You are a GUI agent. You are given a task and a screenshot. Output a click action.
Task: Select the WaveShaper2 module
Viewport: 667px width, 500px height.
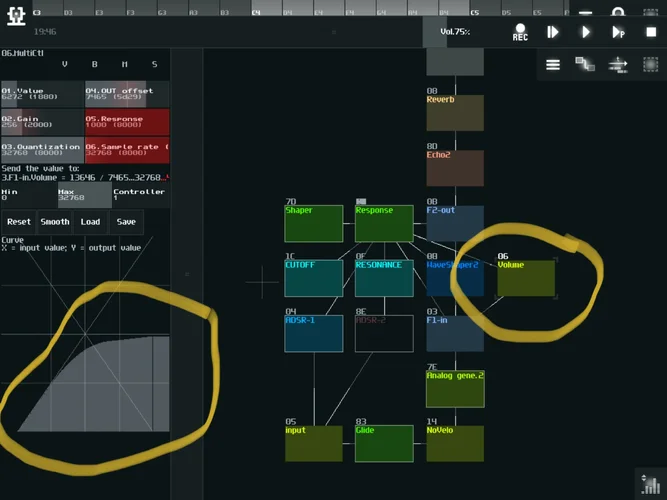(455, 278)
